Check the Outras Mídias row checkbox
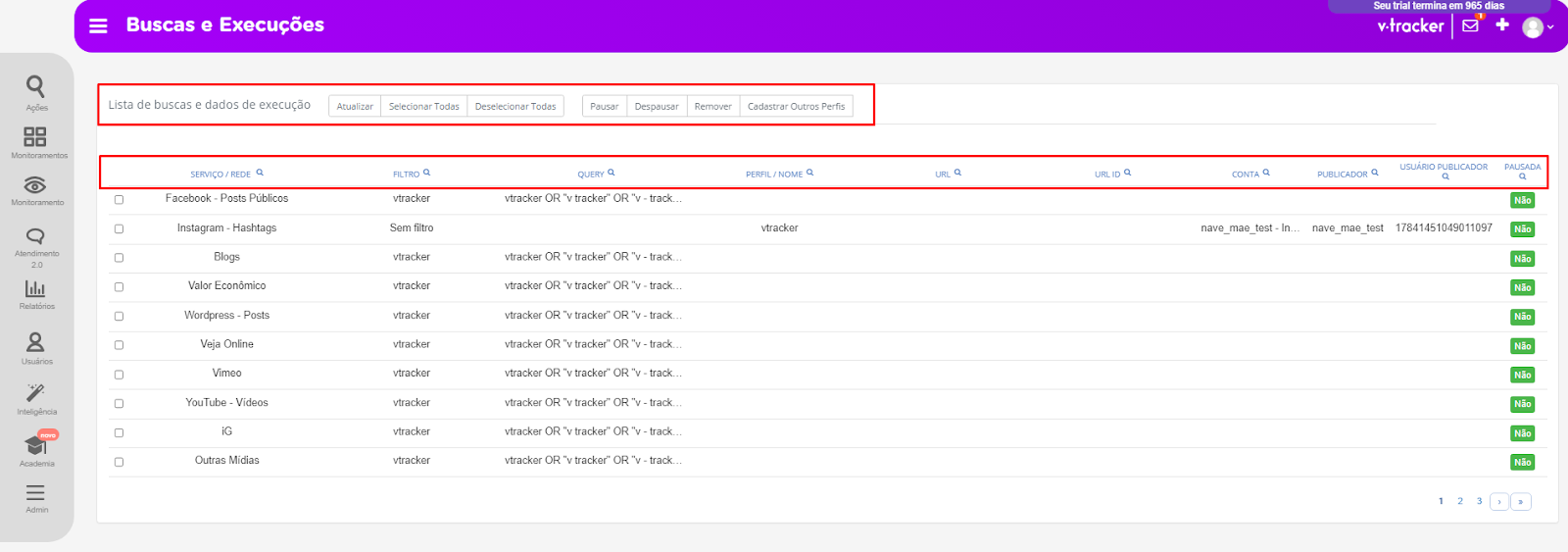The width and height of the screenshot is (1568, 552). [x=119, y=462]
